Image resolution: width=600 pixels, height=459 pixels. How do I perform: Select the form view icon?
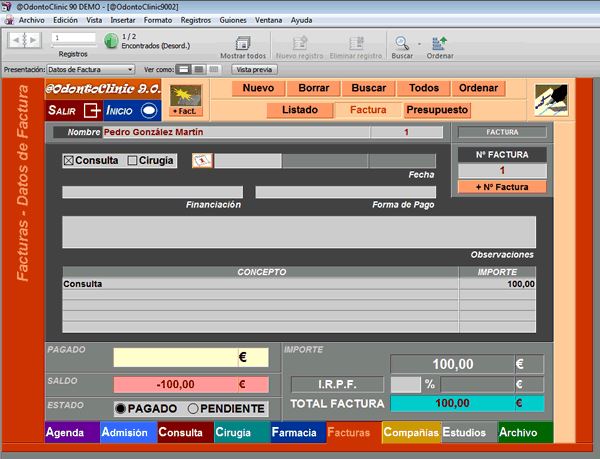pyautogui.click(x=184, y=70)
